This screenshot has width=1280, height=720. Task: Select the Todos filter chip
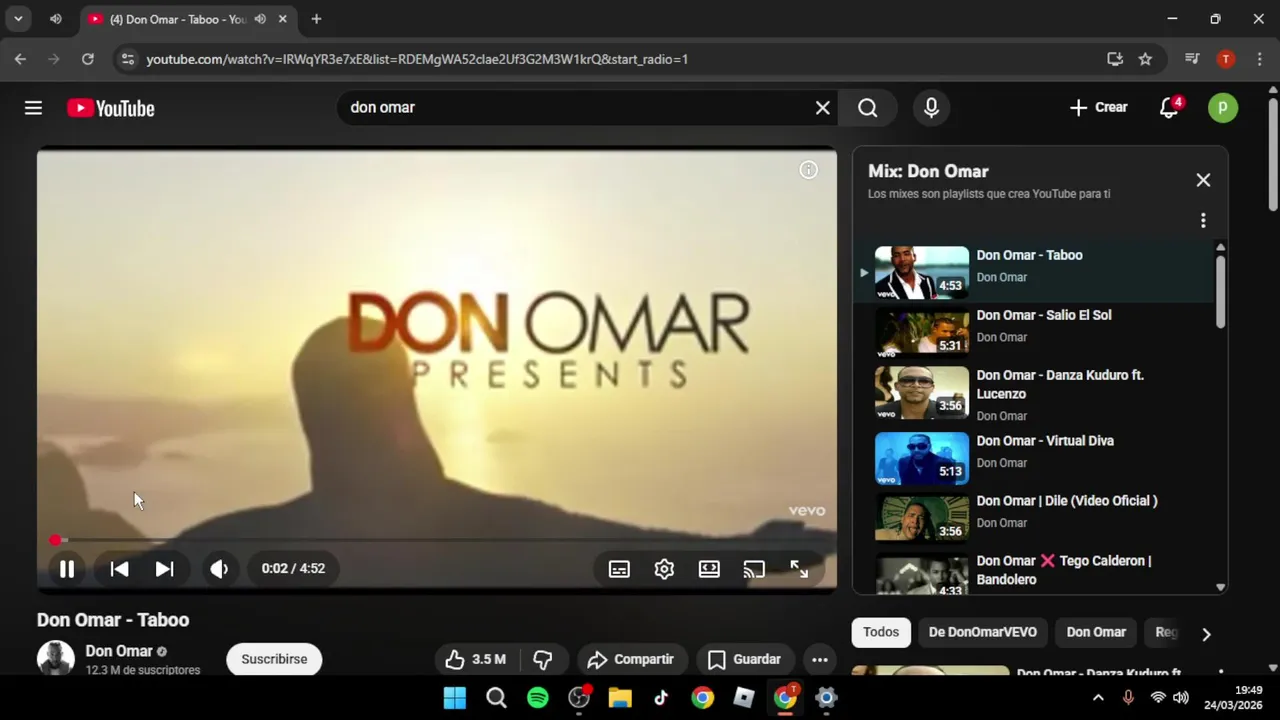[x=881, y=632]
